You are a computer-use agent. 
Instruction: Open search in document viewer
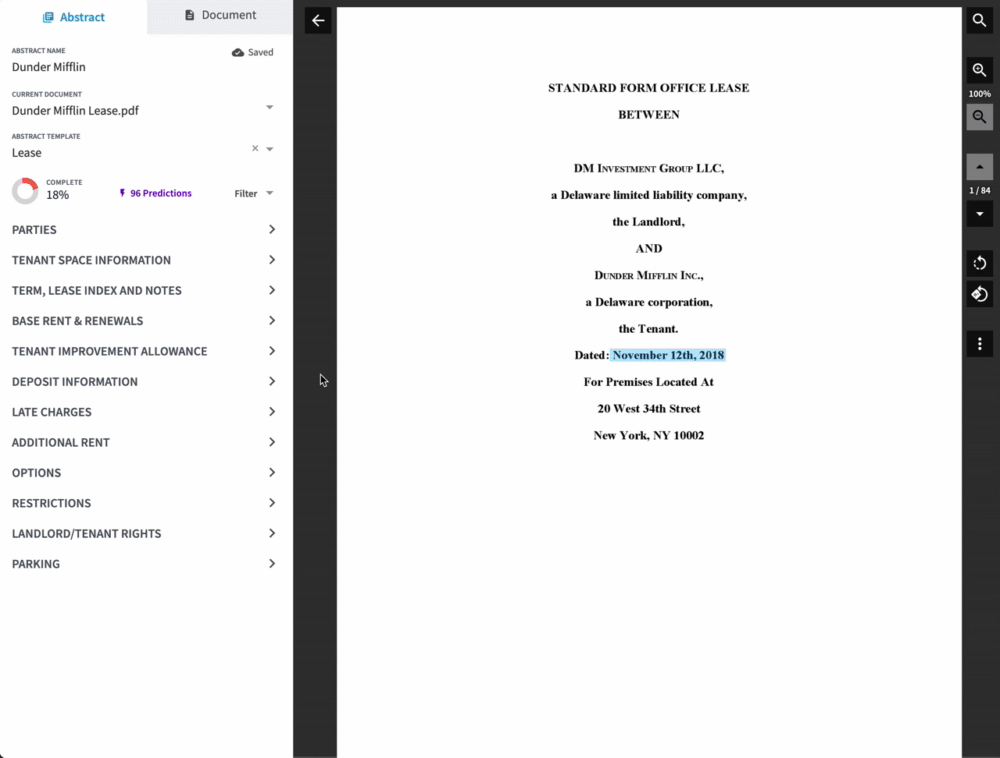tap(979, 20)
